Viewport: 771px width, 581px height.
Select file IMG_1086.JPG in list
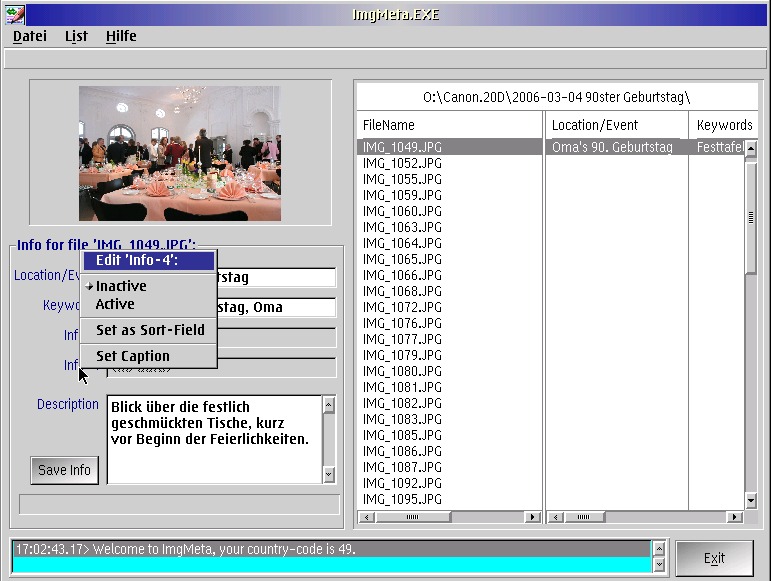(x=449, y=451)
